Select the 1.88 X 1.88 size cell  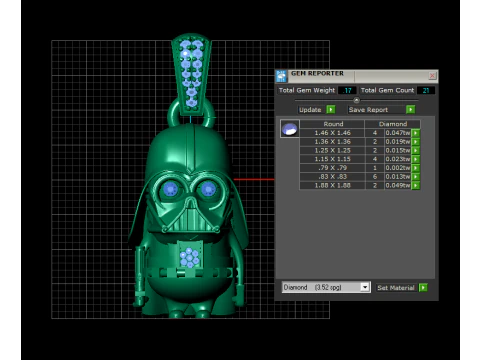332,185
